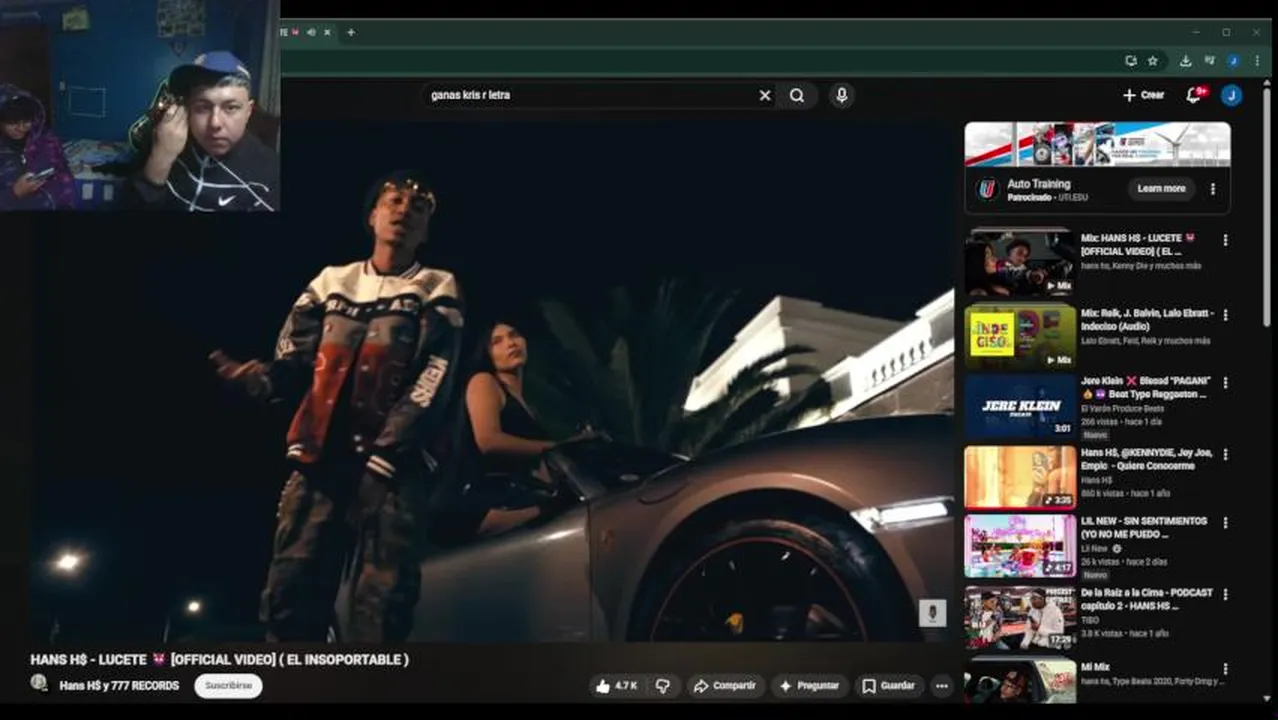
Task: Open options for Mix: Reik, J. Balvin
Action: [1225, 314]
